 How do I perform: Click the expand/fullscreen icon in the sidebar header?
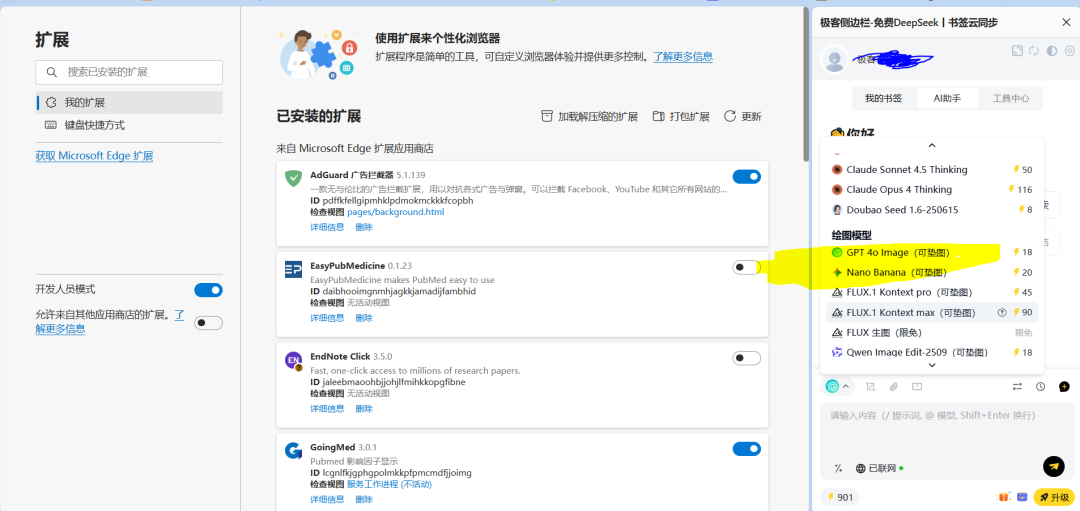[1017, 51]
